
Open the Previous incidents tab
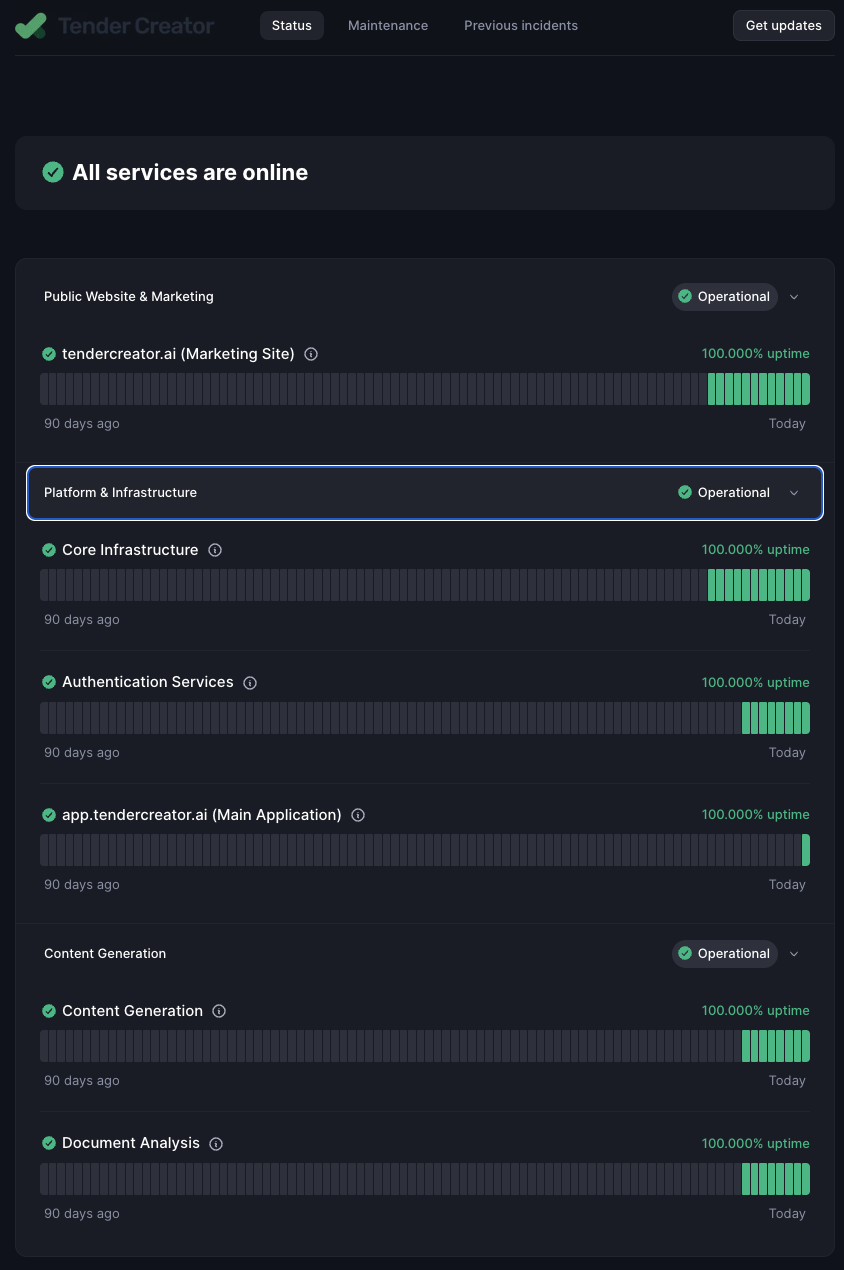[521, 25]
